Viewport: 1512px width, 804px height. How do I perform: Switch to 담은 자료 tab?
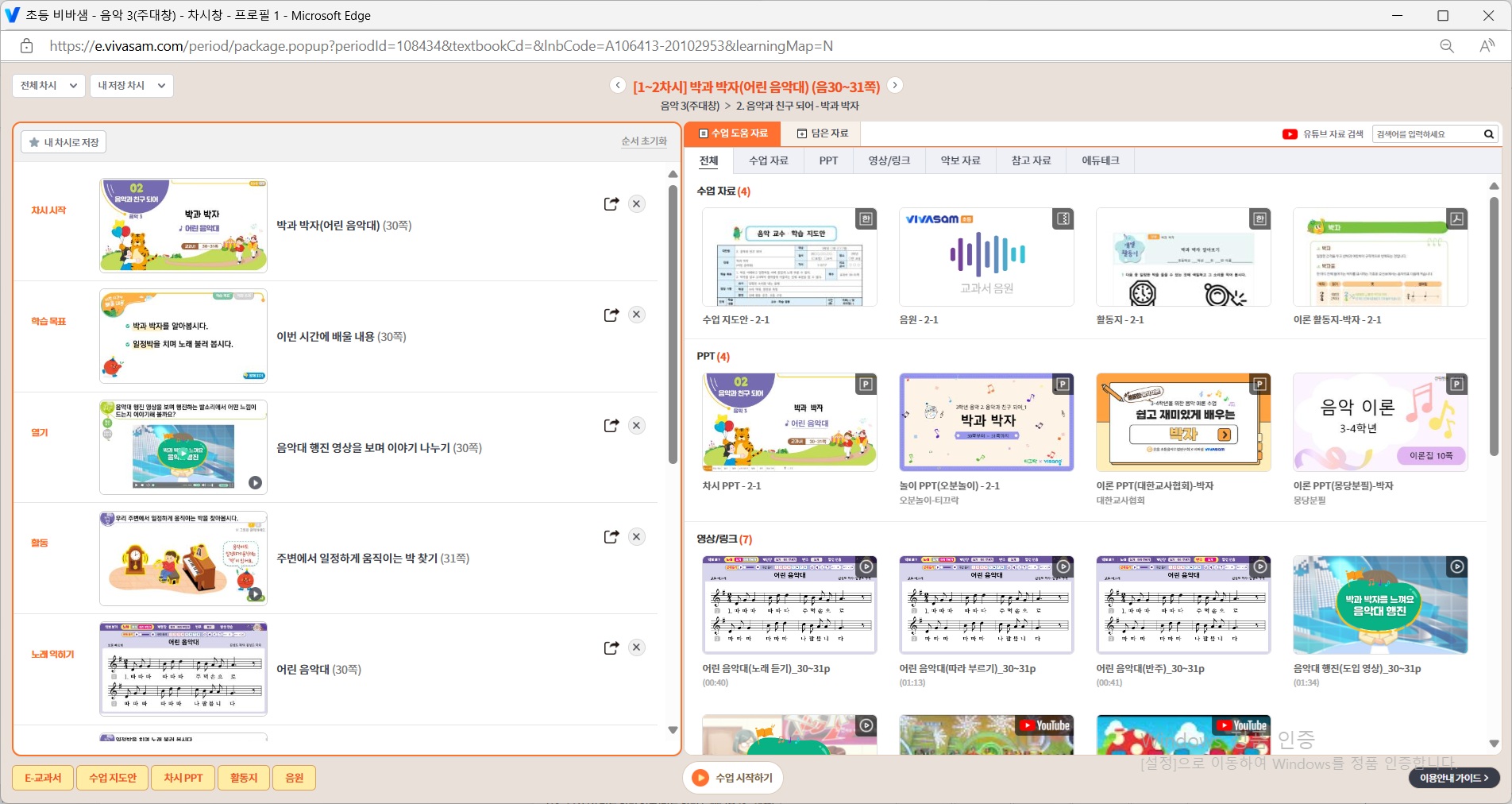823,133
